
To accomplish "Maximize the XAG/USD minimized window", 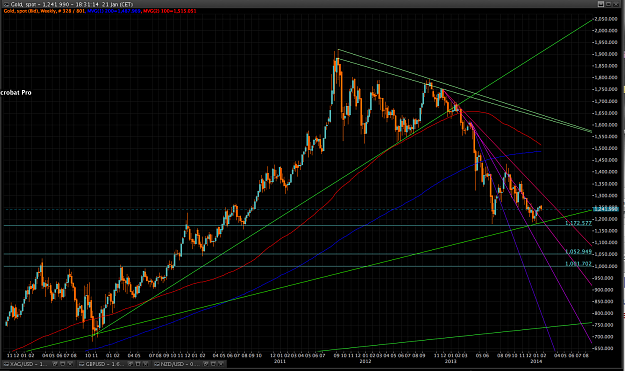I will coord(62,364).
